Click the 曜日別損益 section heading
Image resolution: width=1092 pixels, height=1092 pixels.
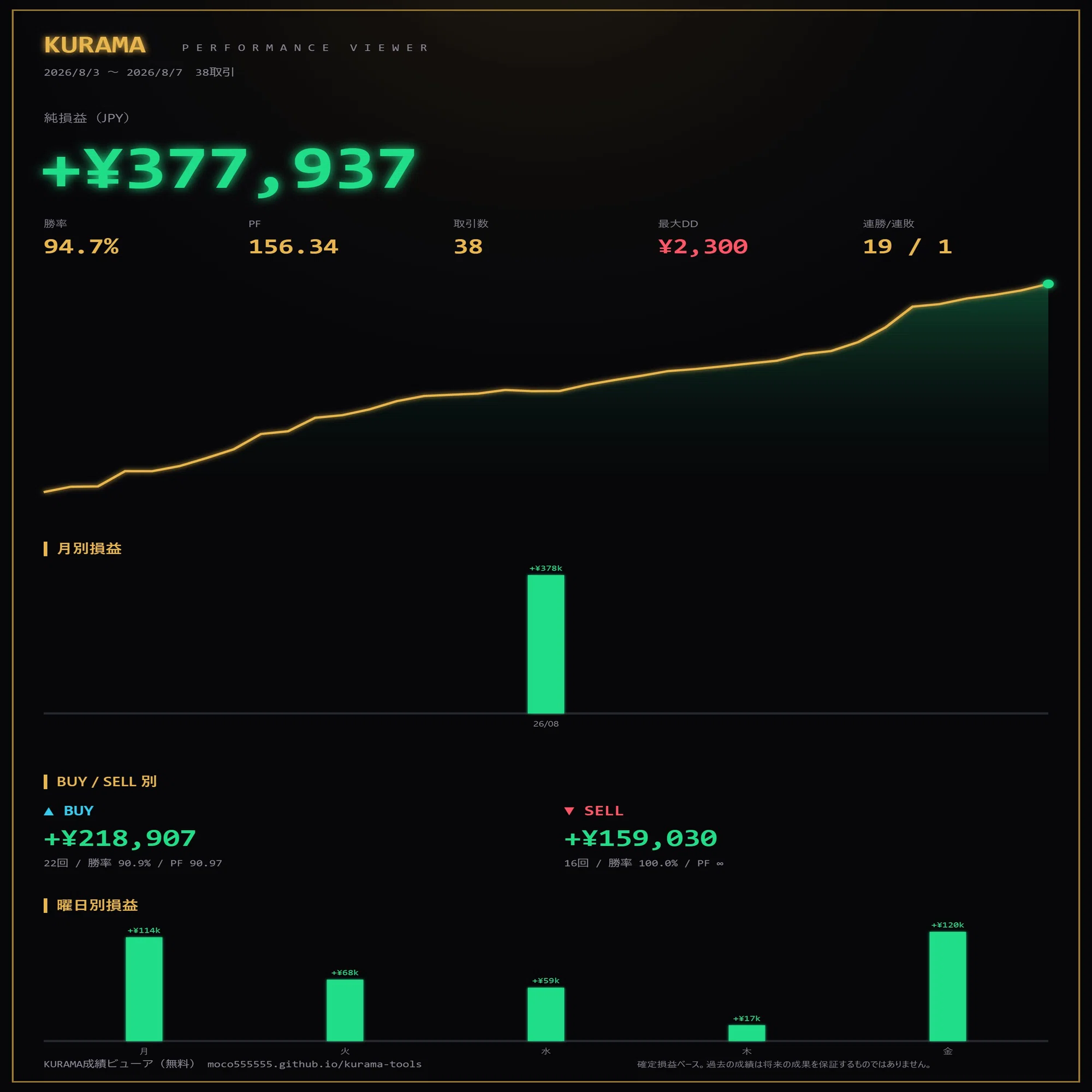point(97,905)
